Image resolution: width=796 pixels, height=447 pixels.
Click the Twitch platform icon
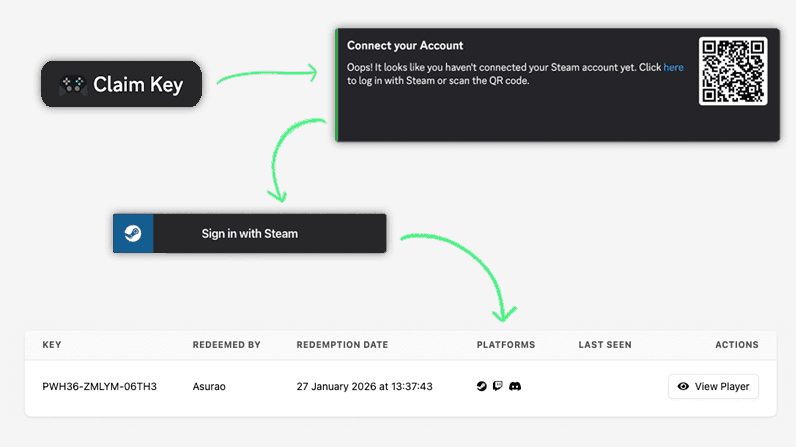pyautogui.click(x=498, y=386)
